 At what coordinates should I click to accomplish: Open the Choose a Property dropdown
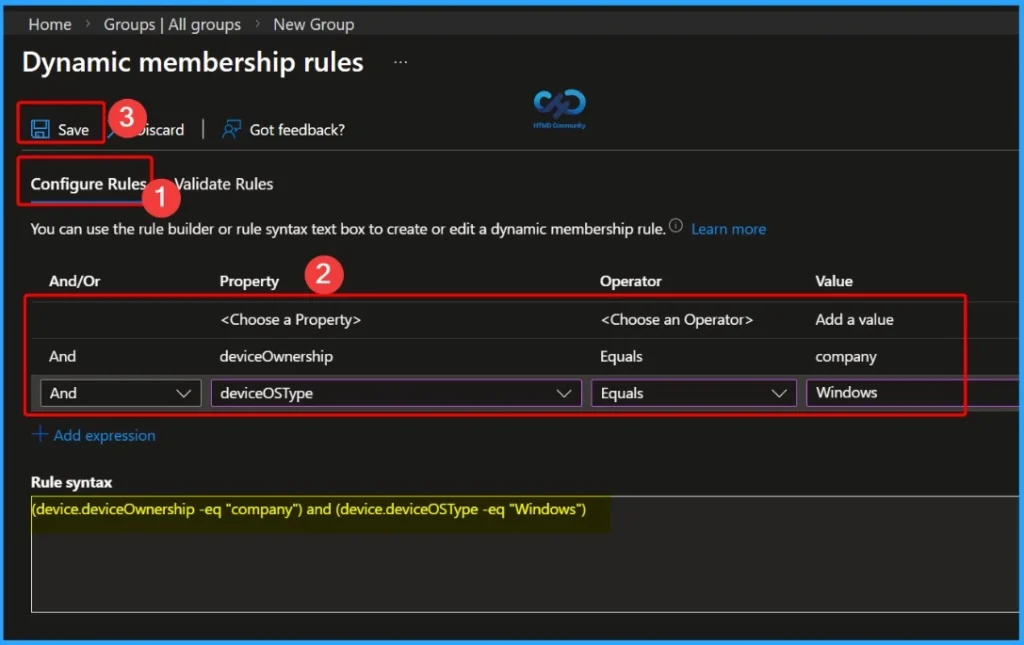click(x=290, y=319)
